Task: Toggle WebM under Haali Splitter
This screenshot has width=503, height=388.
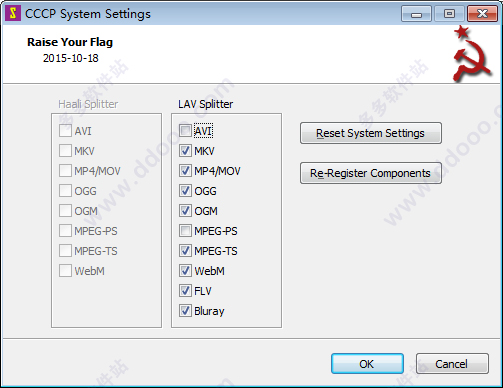Action: pos(65,271)
